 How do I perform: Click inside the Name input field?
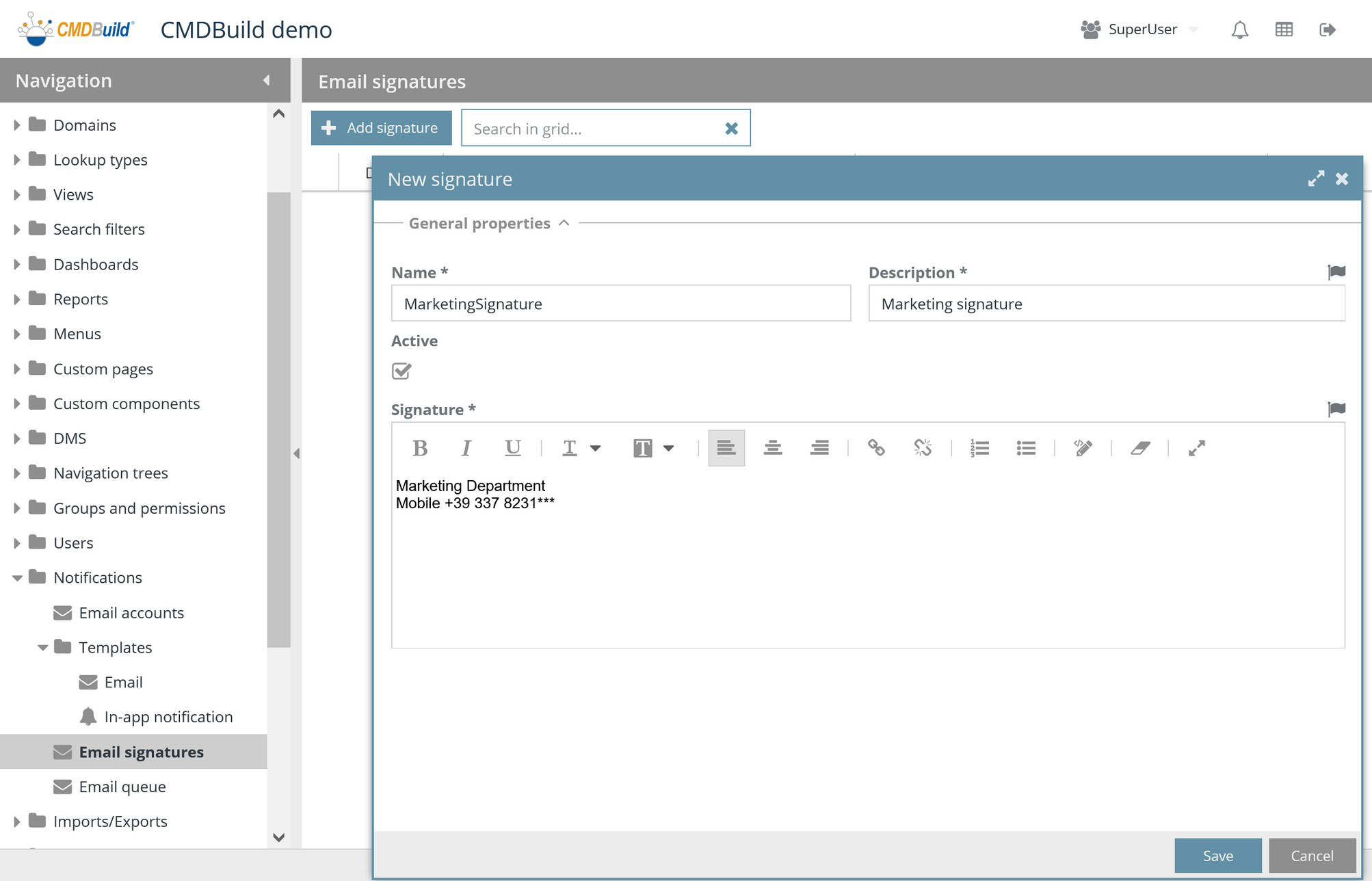tap(620, 304)
